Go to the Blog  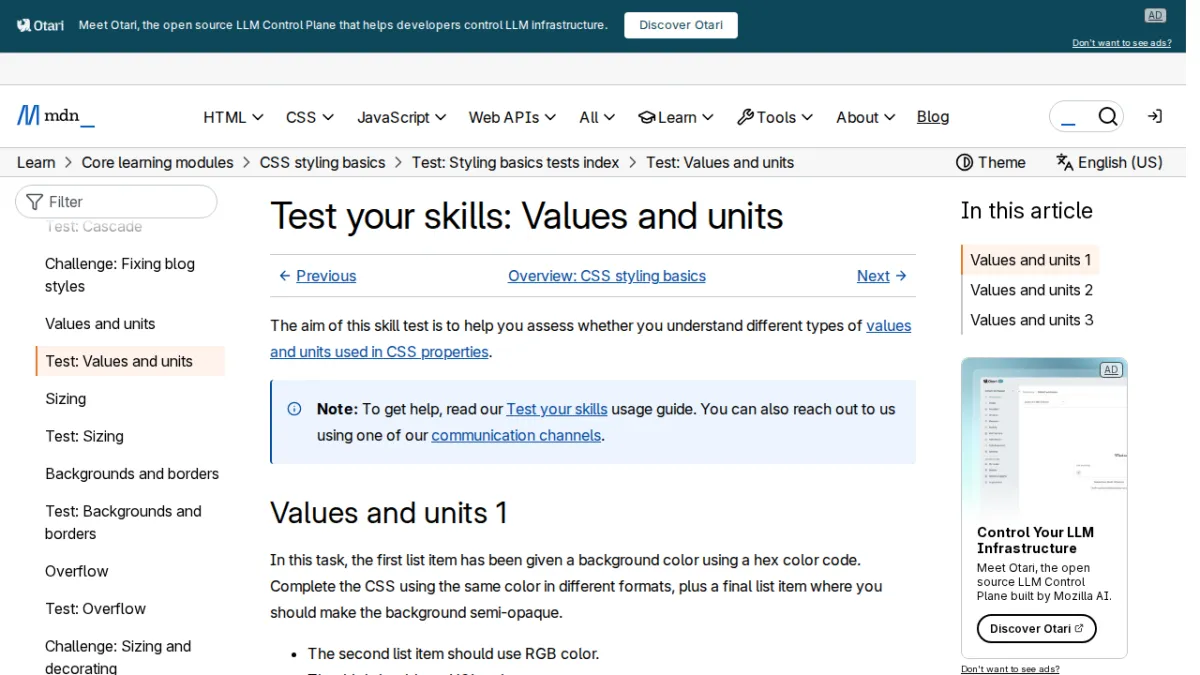tap(933, 117)
